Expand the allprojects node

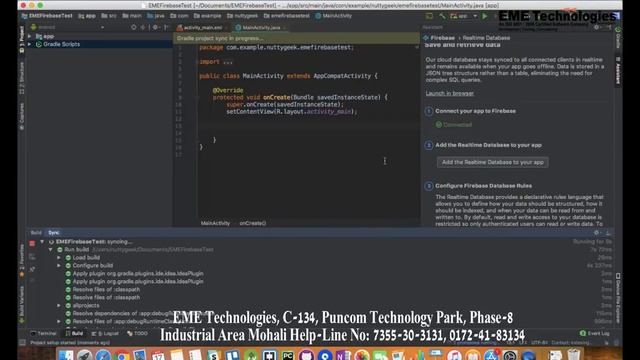(x=59, y=305)
